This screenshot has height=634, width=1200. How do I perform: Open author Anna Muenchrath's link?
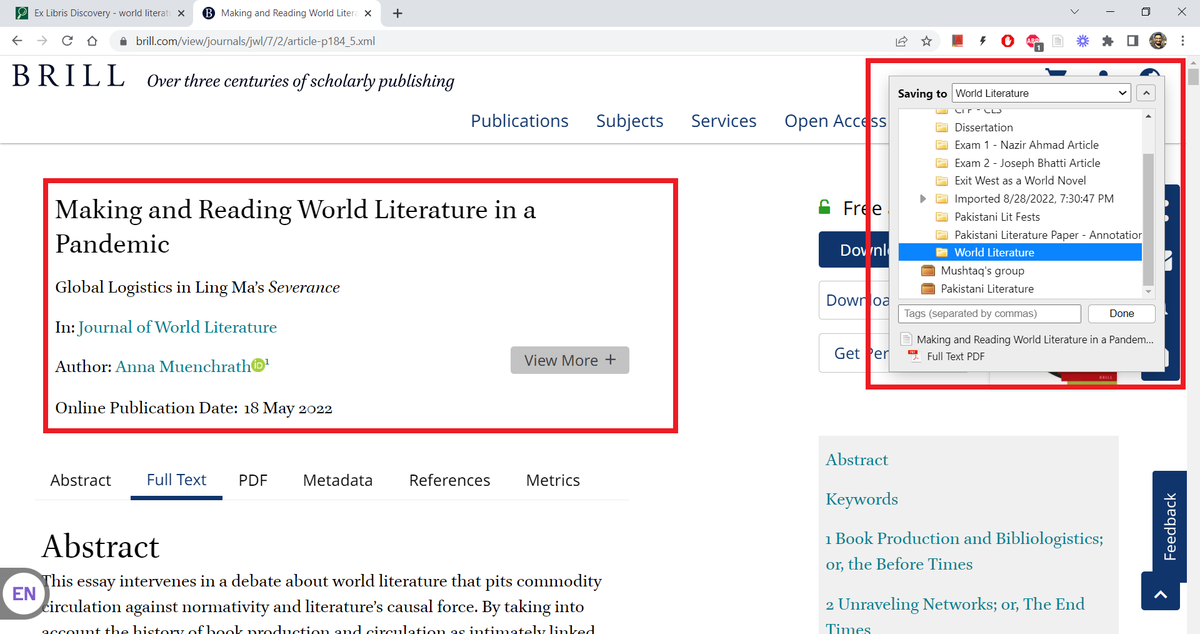pos(183,366)
